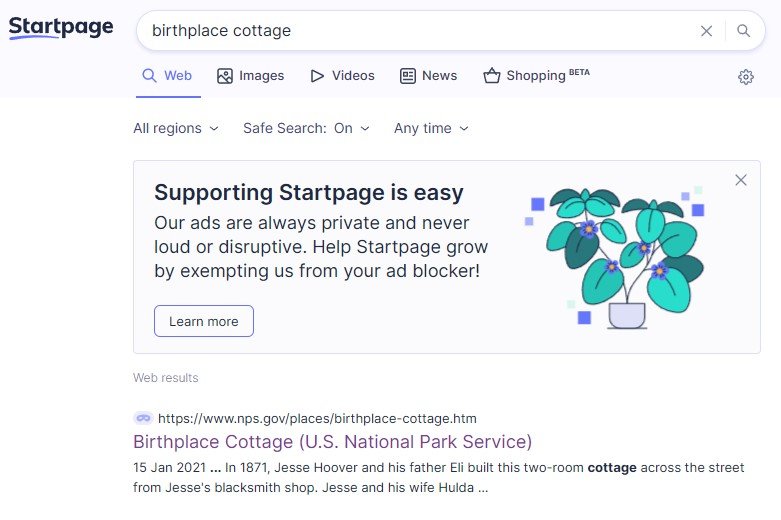Dismiss the Supporting Startpage banner
This screenshot has height=520, width=781.
[x=740, y=180]
